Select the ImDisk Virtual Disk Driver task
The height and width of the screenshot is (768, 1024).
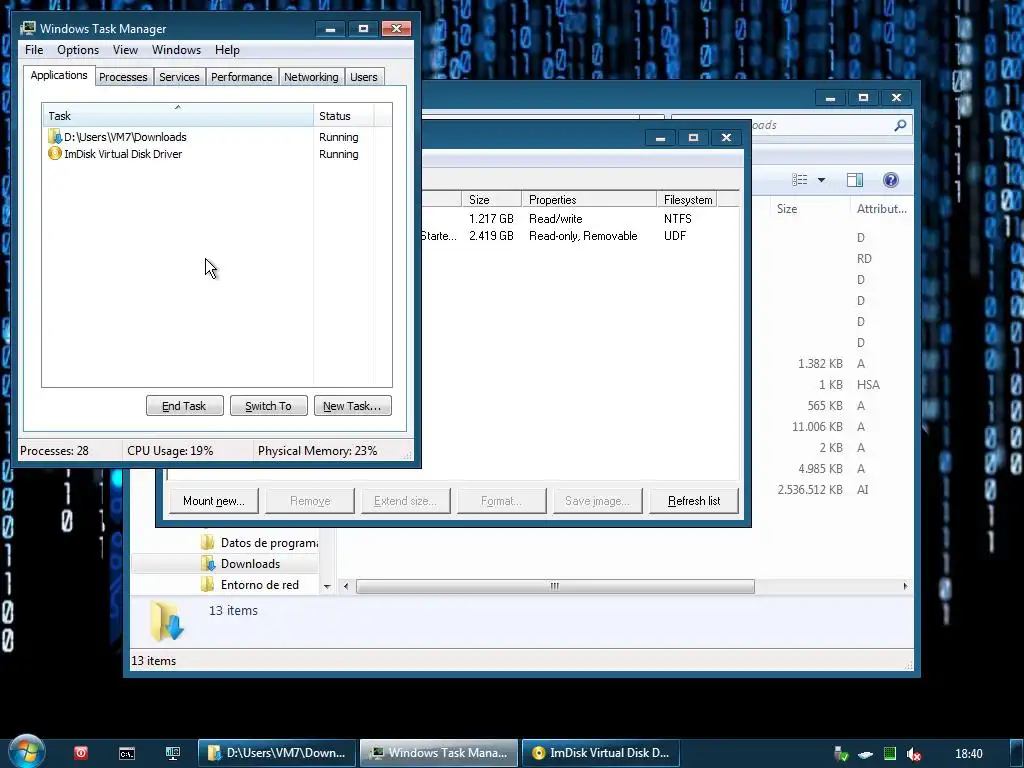point(216,154)
